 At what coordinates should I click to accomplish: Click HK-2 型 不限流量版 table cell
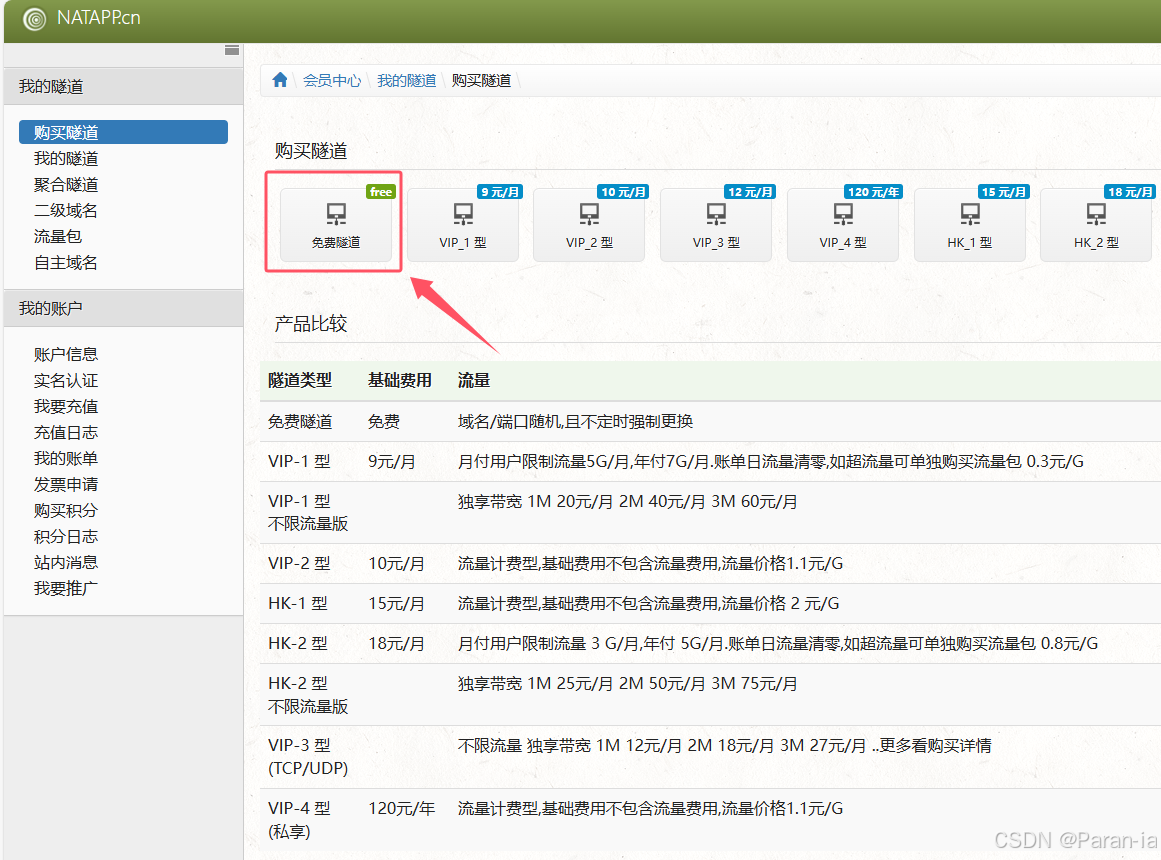308,695
